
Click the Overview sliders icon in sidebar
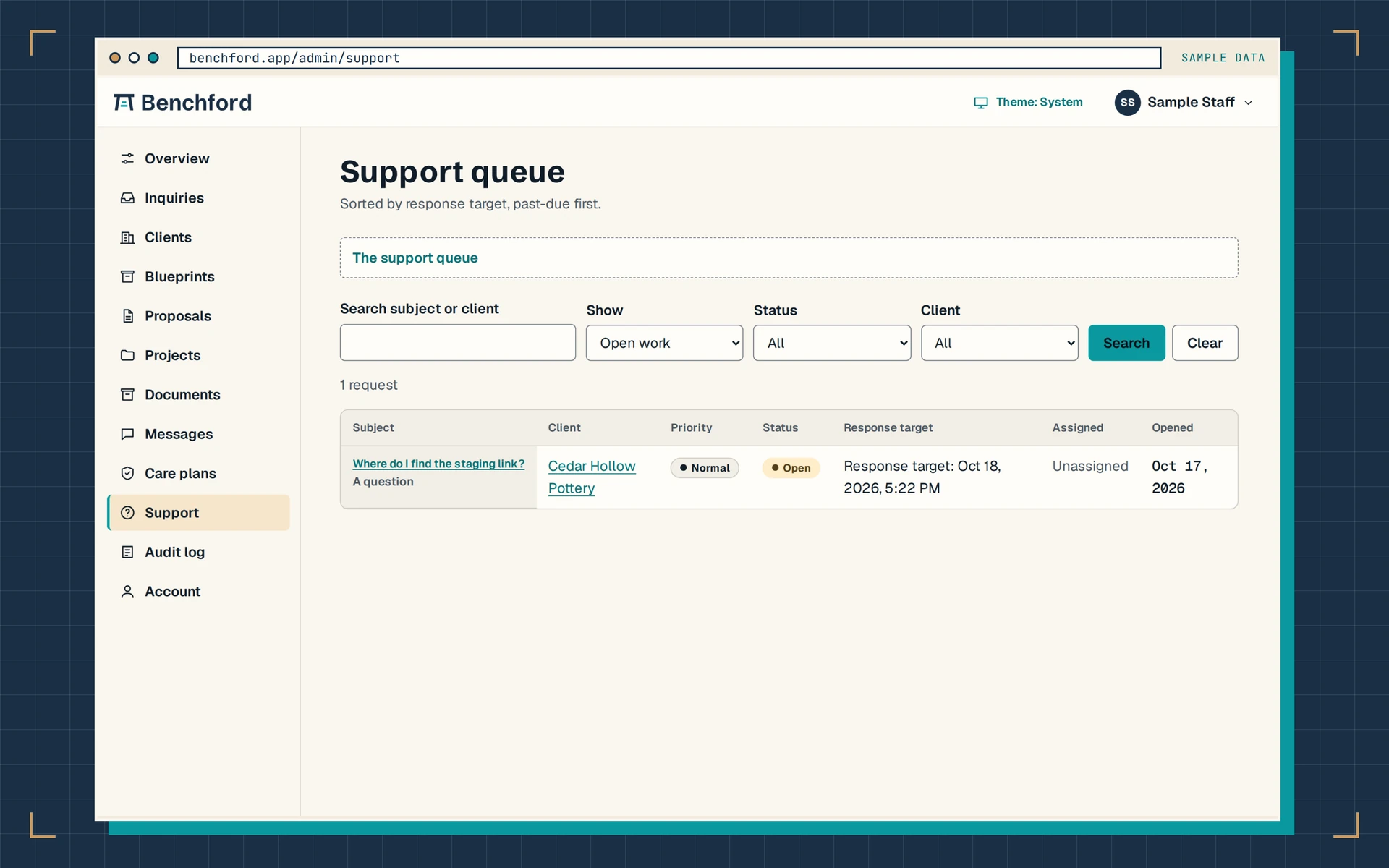(127, 158)
